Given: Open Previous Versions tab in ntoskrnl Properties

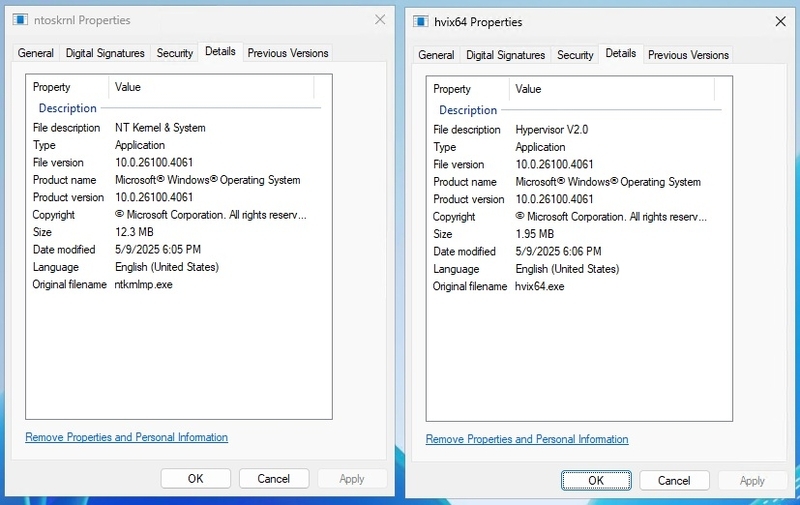Looking at the screenshot, I should 288,53.
